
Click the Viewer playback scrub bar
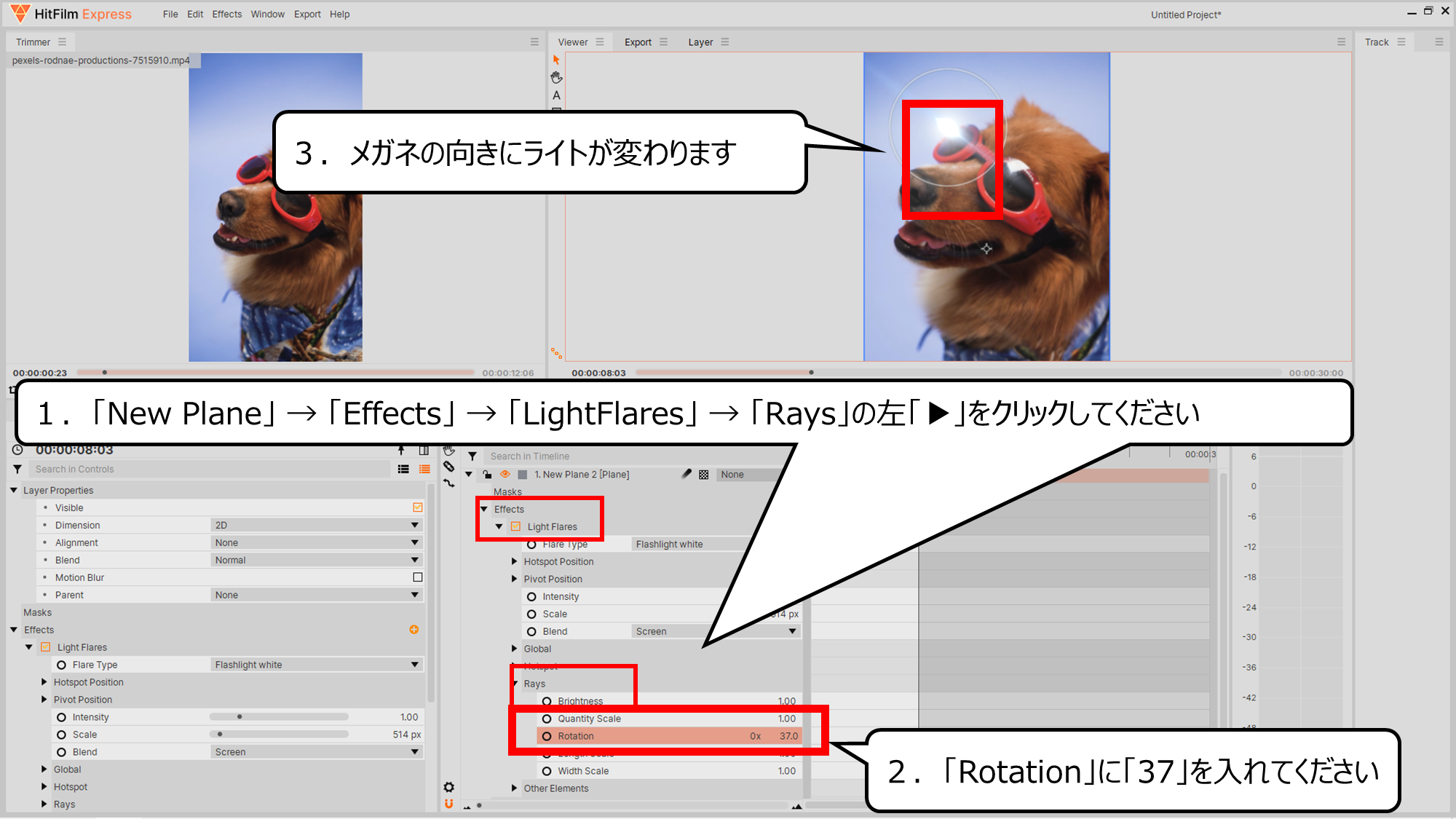coord(958,373)
